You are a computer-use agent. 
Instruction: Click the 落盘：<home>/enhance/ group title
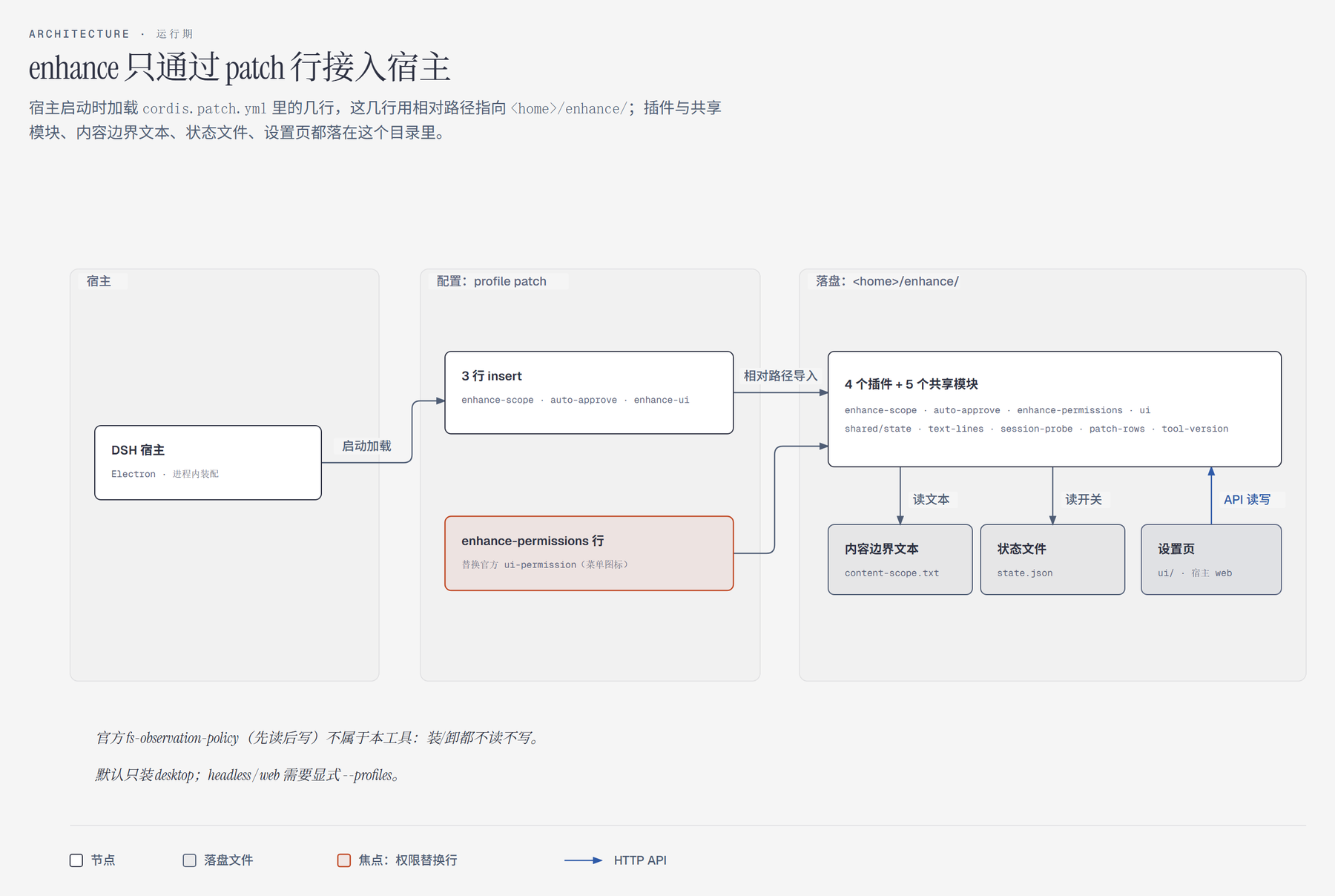click(887, 281)
